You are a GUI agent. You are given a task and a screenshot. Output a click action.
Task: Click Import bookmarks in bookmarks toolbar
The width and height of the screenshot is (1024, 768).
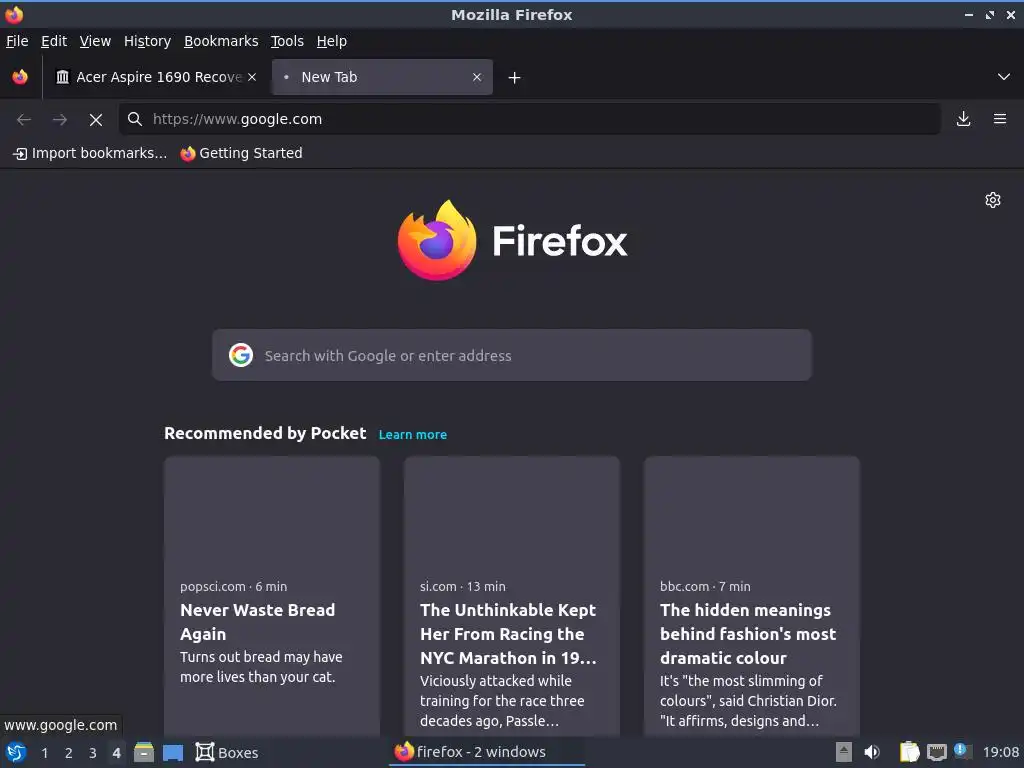[x=90, y=153]
